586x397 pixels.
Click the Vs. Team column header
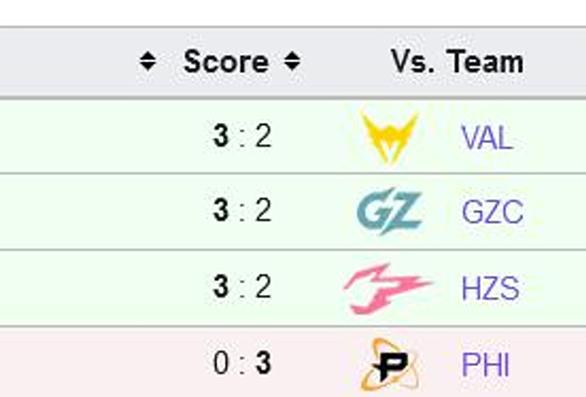click(x=457, y=62)
